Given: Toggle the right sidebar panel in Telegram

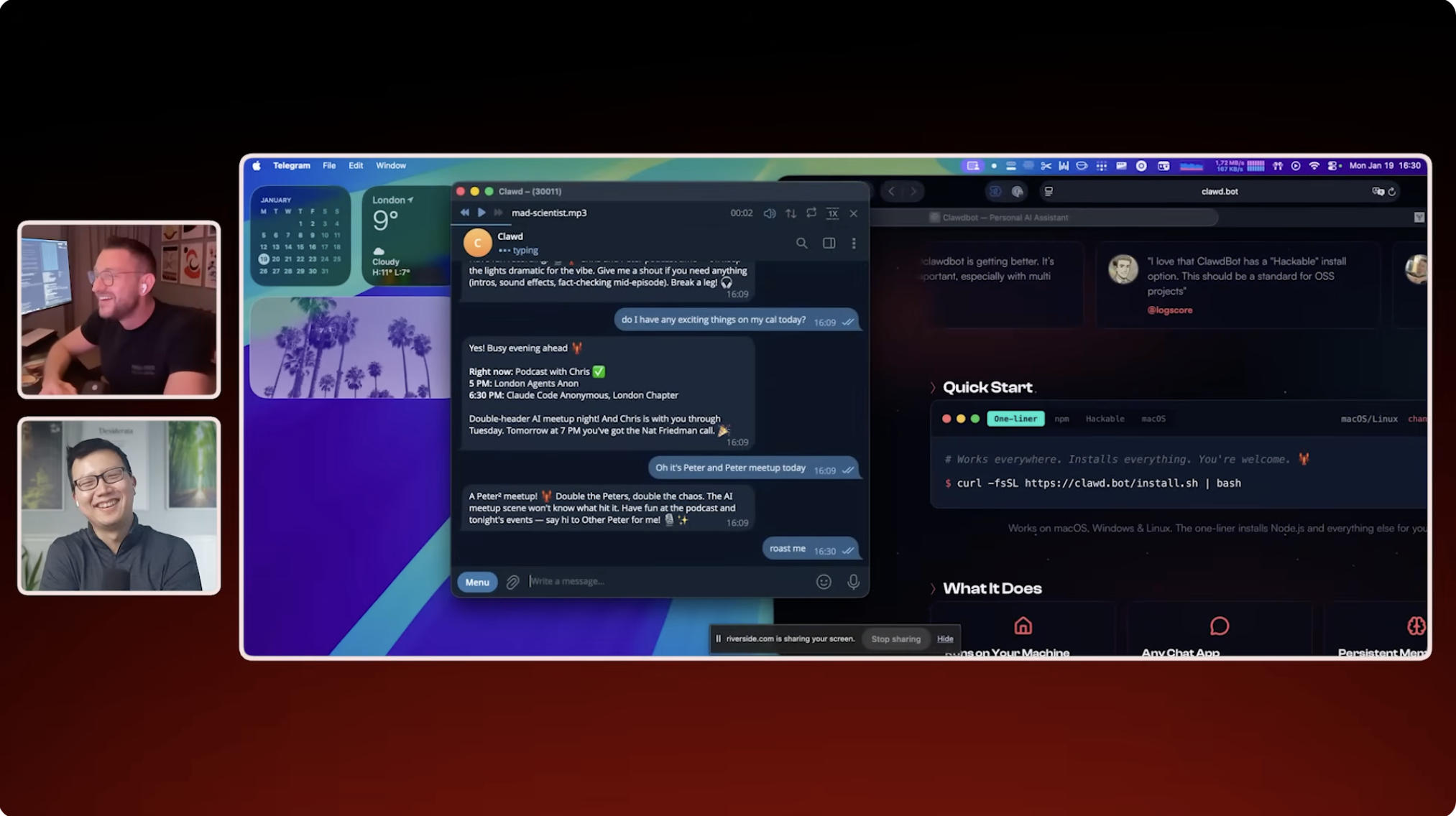Looking at the screenshot, I should click(829, 244).
